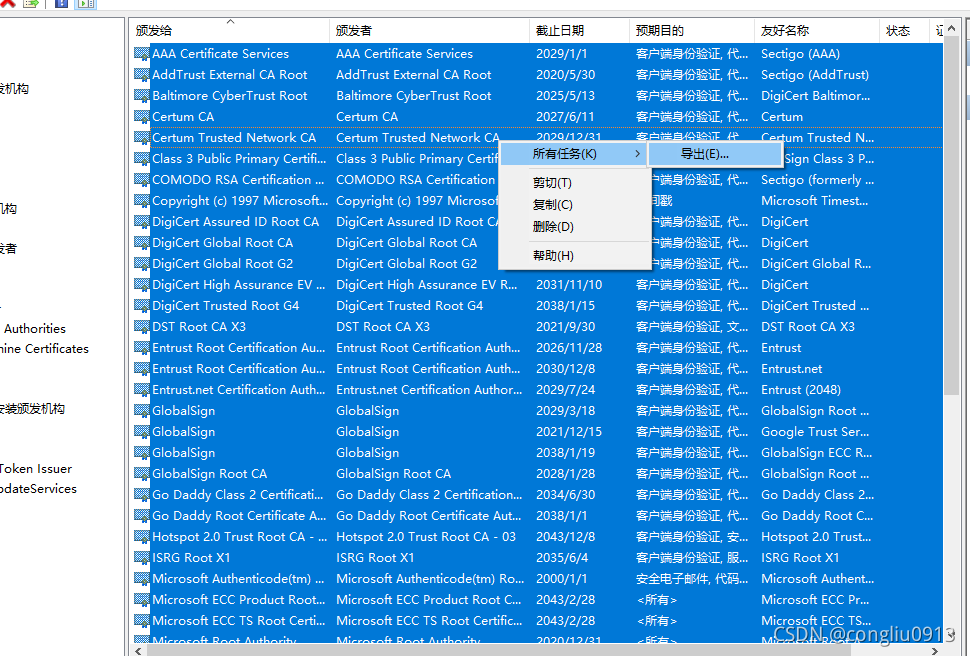Sort by the 截止日期 column header
The width and height of the screenshot is (970, 656).
pos(579,31)
